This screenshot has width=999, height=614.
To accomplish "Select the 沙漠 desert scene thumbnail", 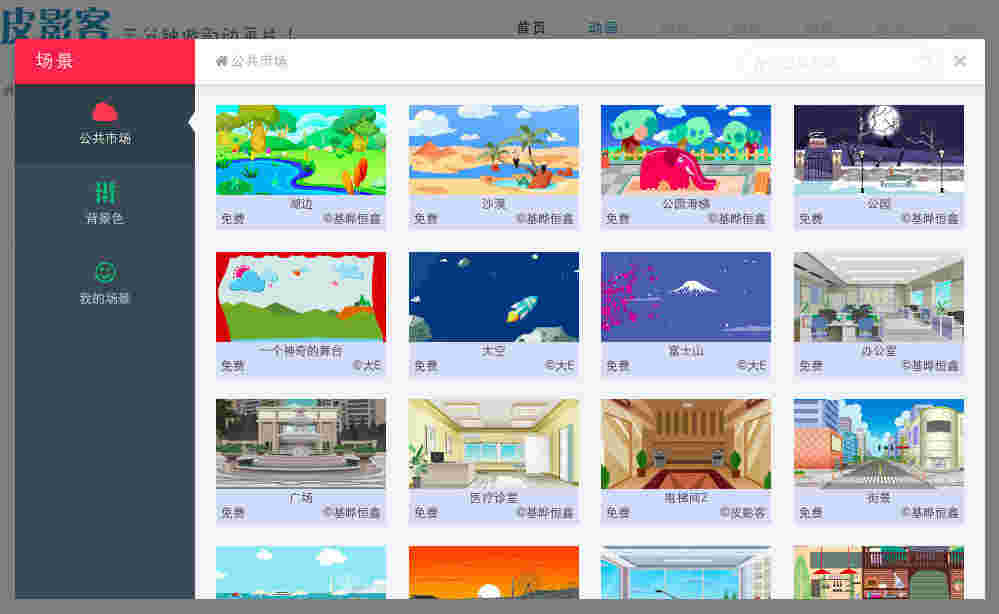I will [x=494, y=150].
